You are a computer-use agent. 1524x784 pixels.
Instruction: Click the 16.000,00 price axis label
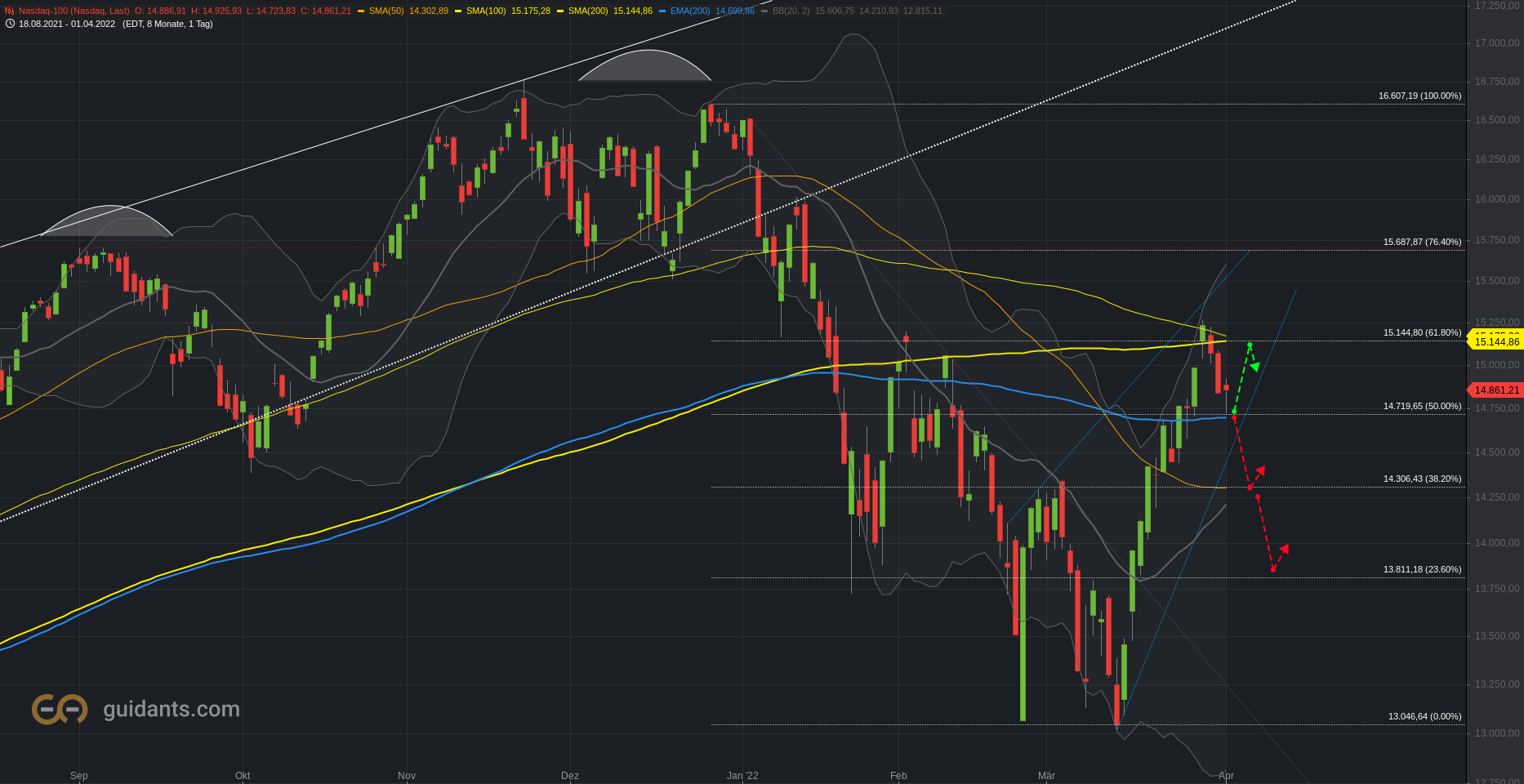[x=1497, y=199]
